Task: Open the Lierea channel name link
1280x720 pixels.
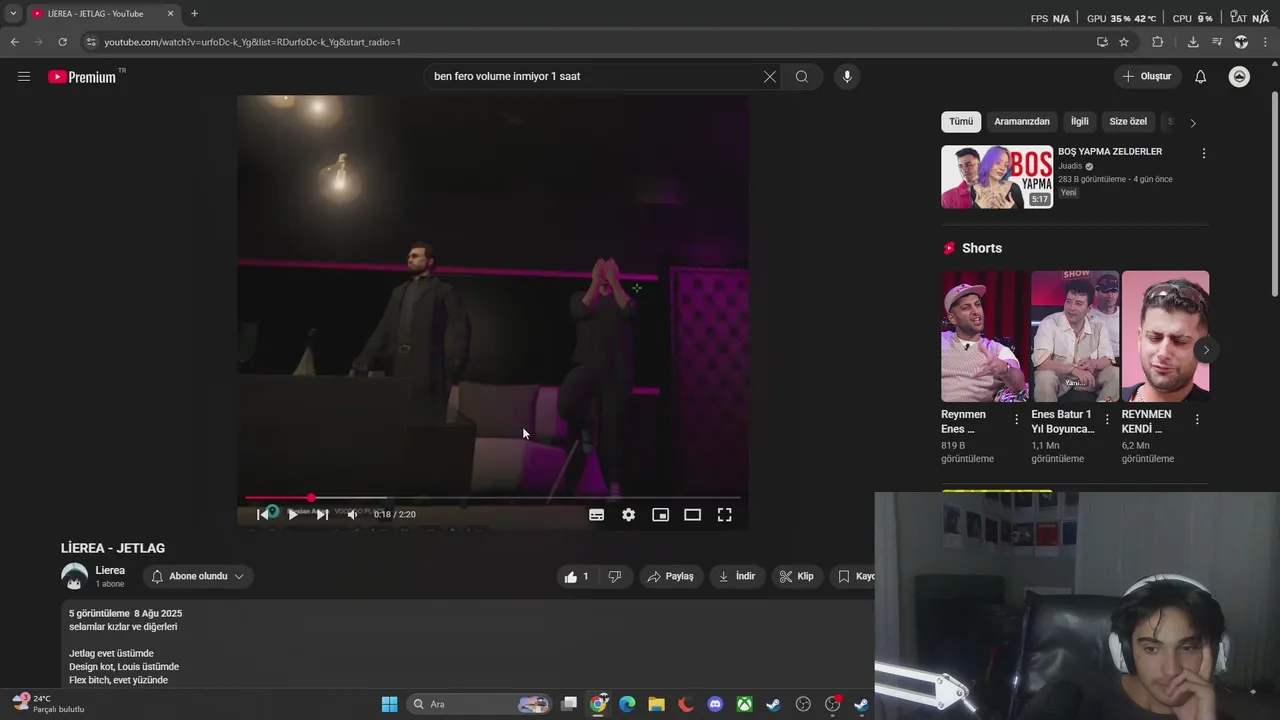Action: point(110,570)
